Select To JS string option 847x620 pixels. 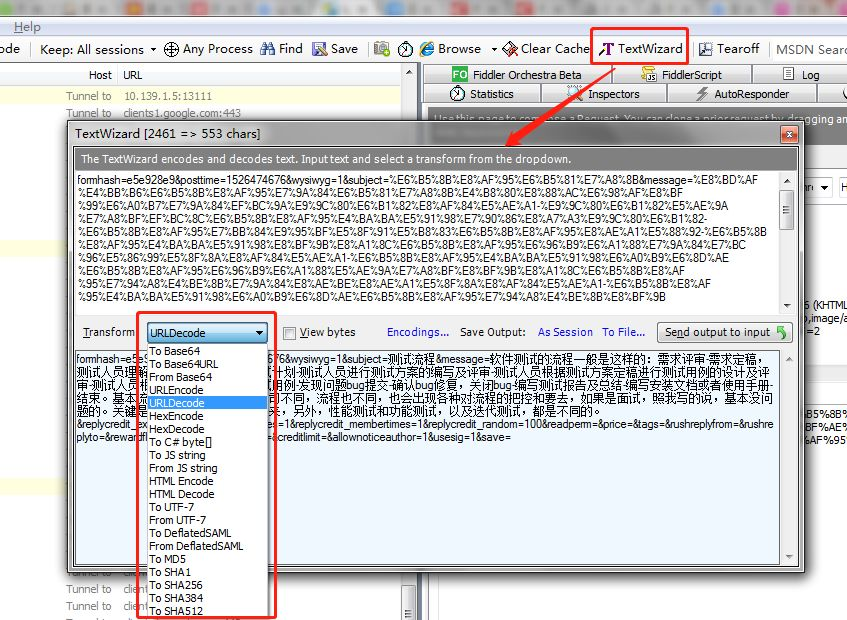(207, 455)
